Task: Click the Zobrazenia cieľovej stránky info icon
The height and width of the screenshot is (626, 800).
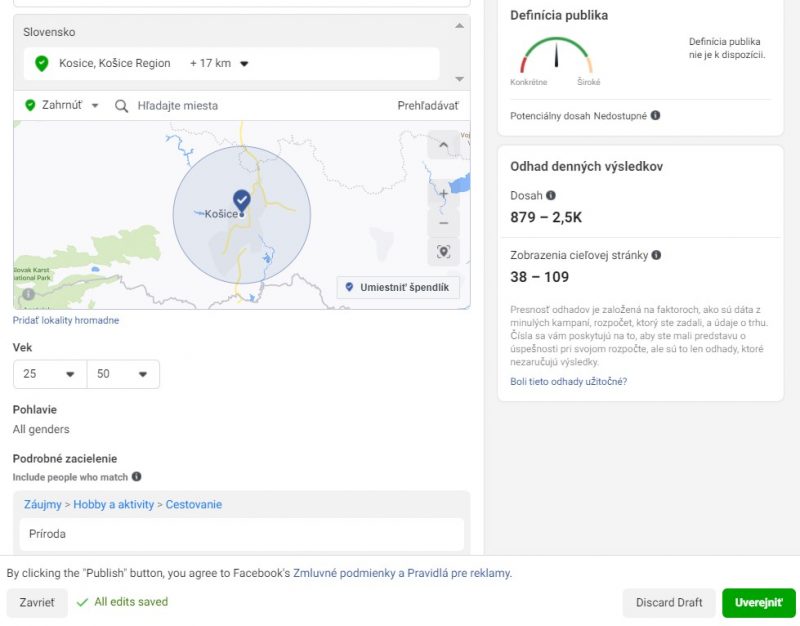Action: point(657,255)
